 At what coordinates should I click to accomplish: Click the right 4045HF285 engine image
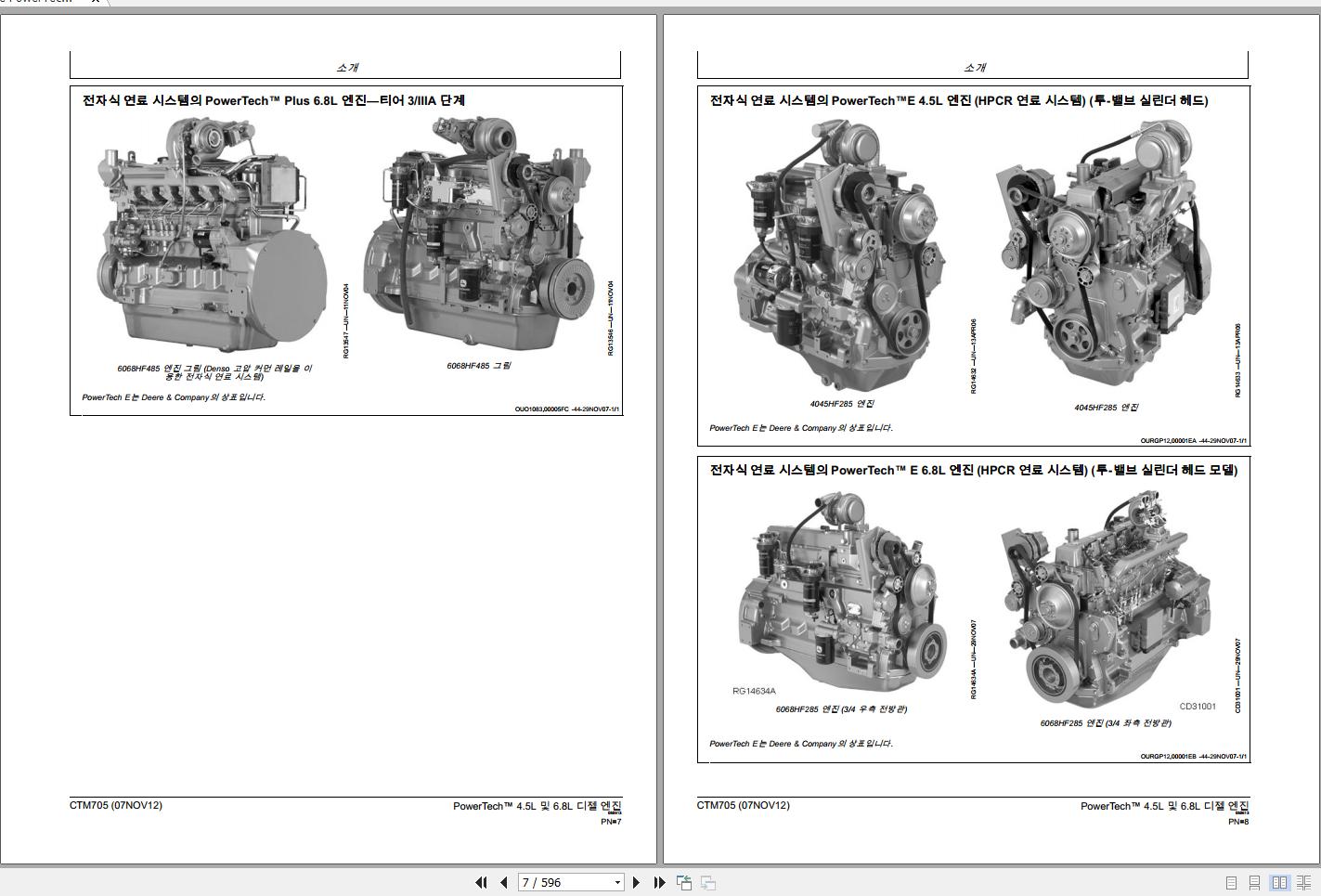coord(1105,255)
